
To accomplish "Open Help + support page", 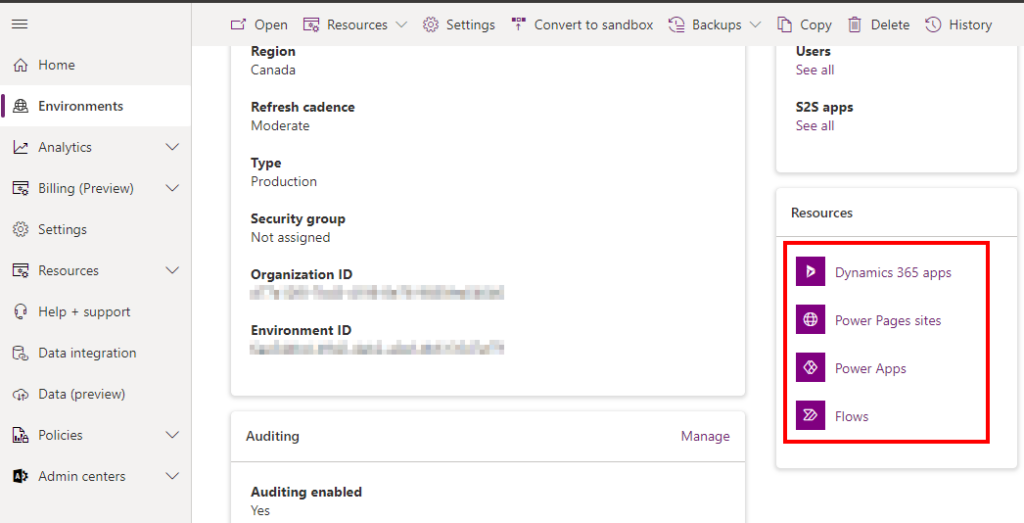I will click(x=84, y=312).
